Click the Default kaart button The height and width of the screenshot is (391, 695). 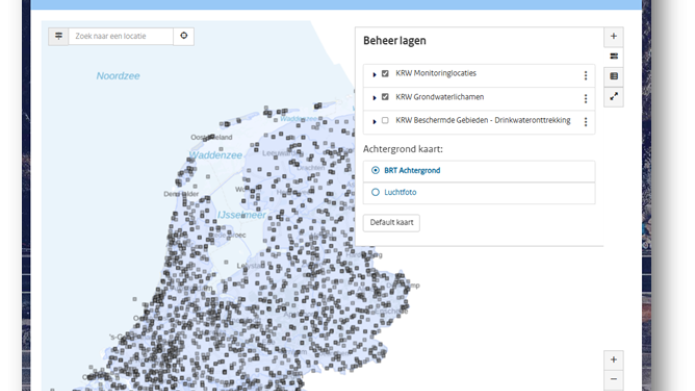(391, 223)
